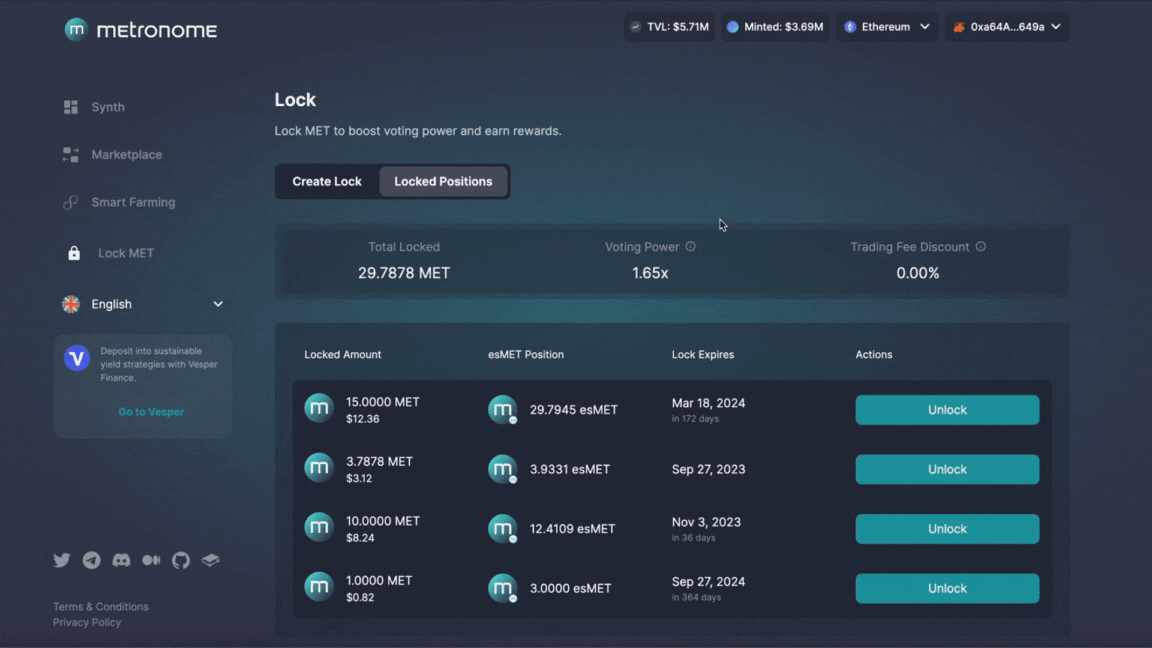Click the esMET icon for 3.9331 esMET

[x=503, y=469]
